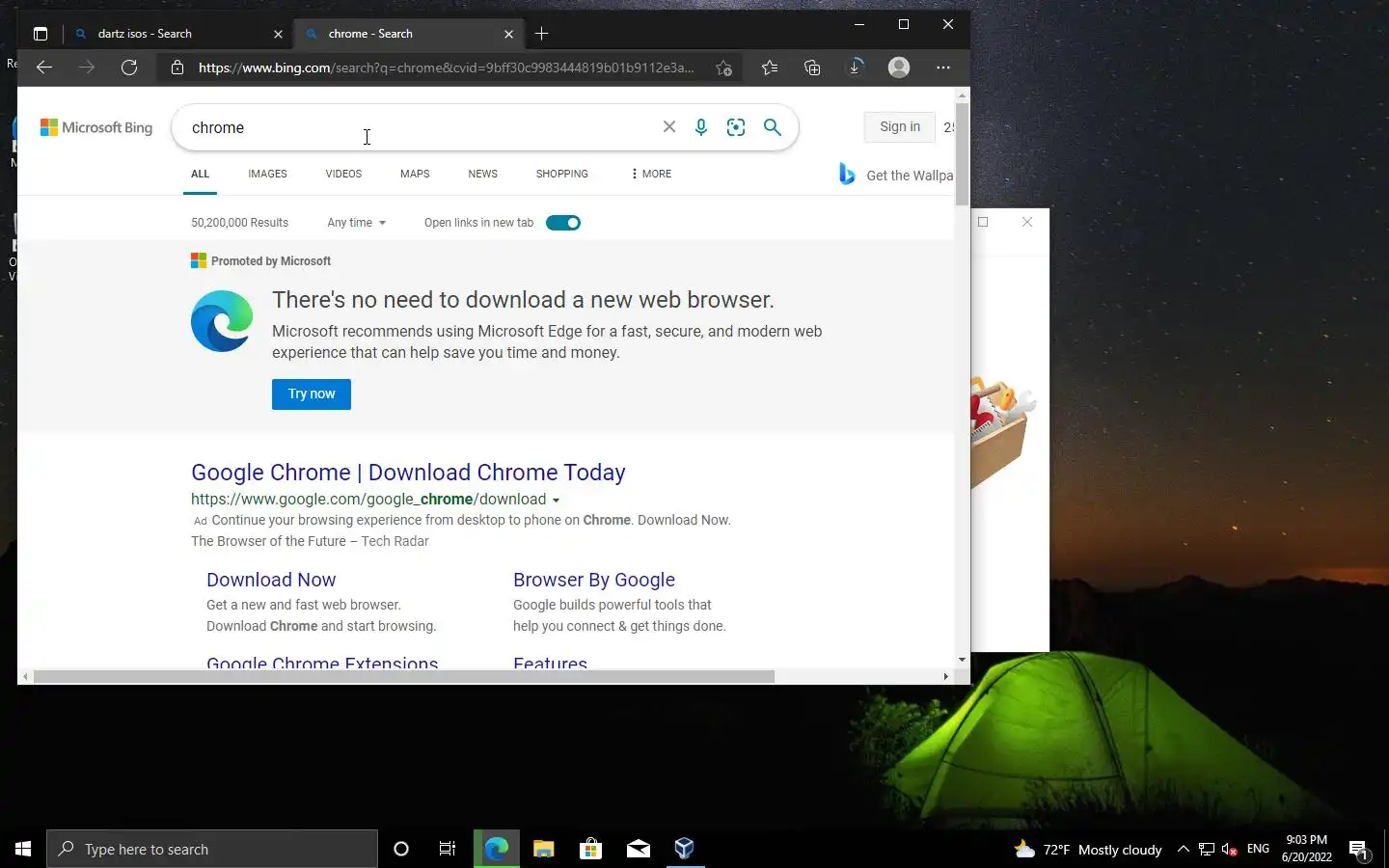
Task: Open Cortana circle on taskbar
Action: tap(401, 849)
